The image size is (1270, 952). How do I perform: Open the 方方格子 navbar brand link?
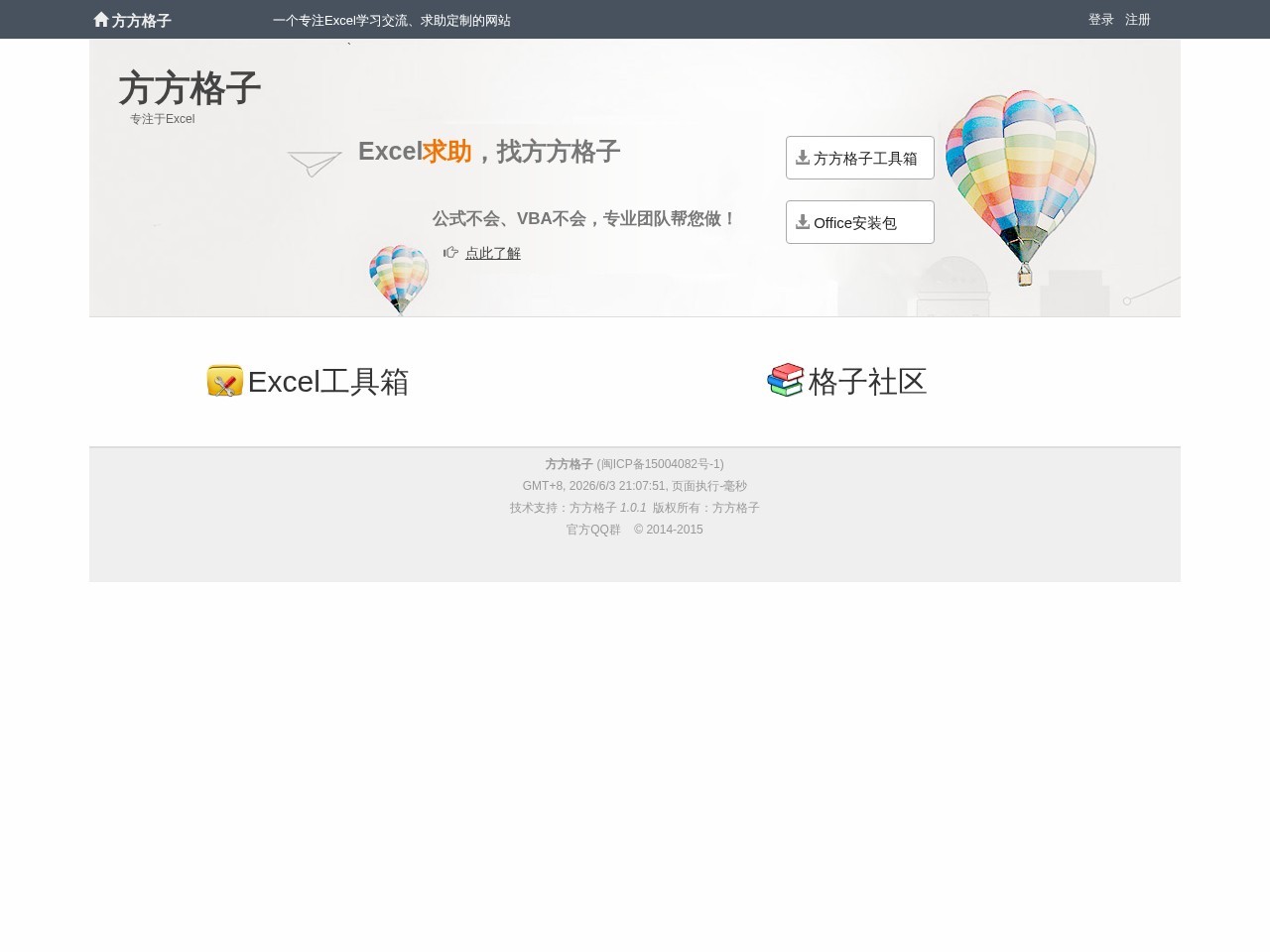pos(132,20)
